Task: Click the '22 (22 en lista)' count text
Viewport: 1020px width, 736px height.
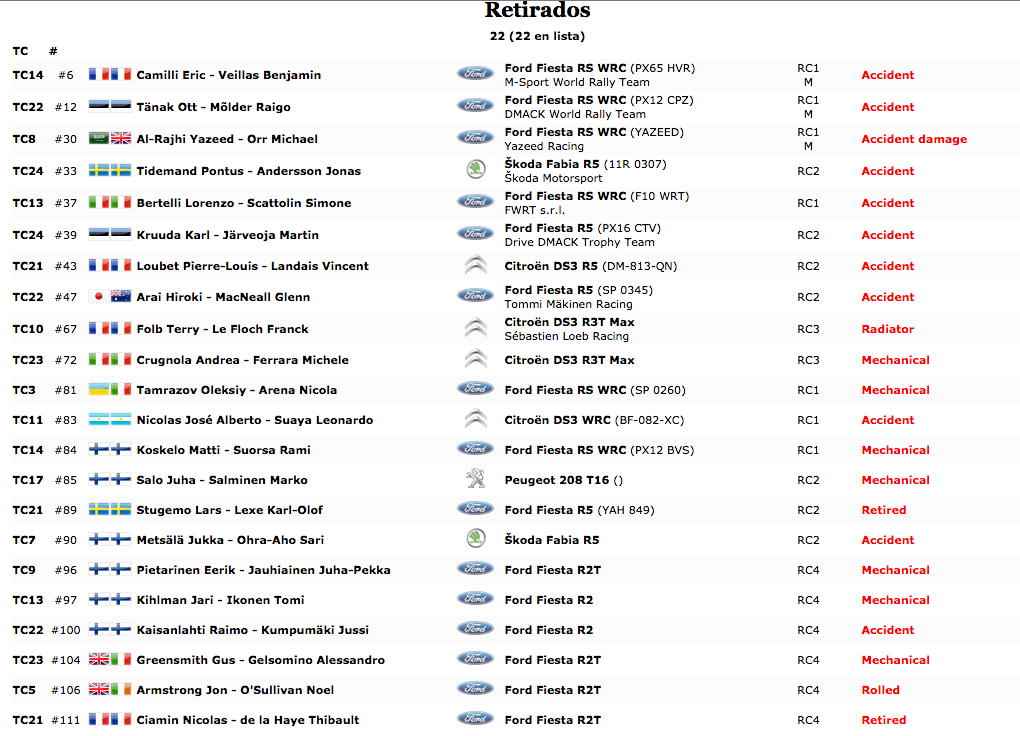Action: pos(537,36)
